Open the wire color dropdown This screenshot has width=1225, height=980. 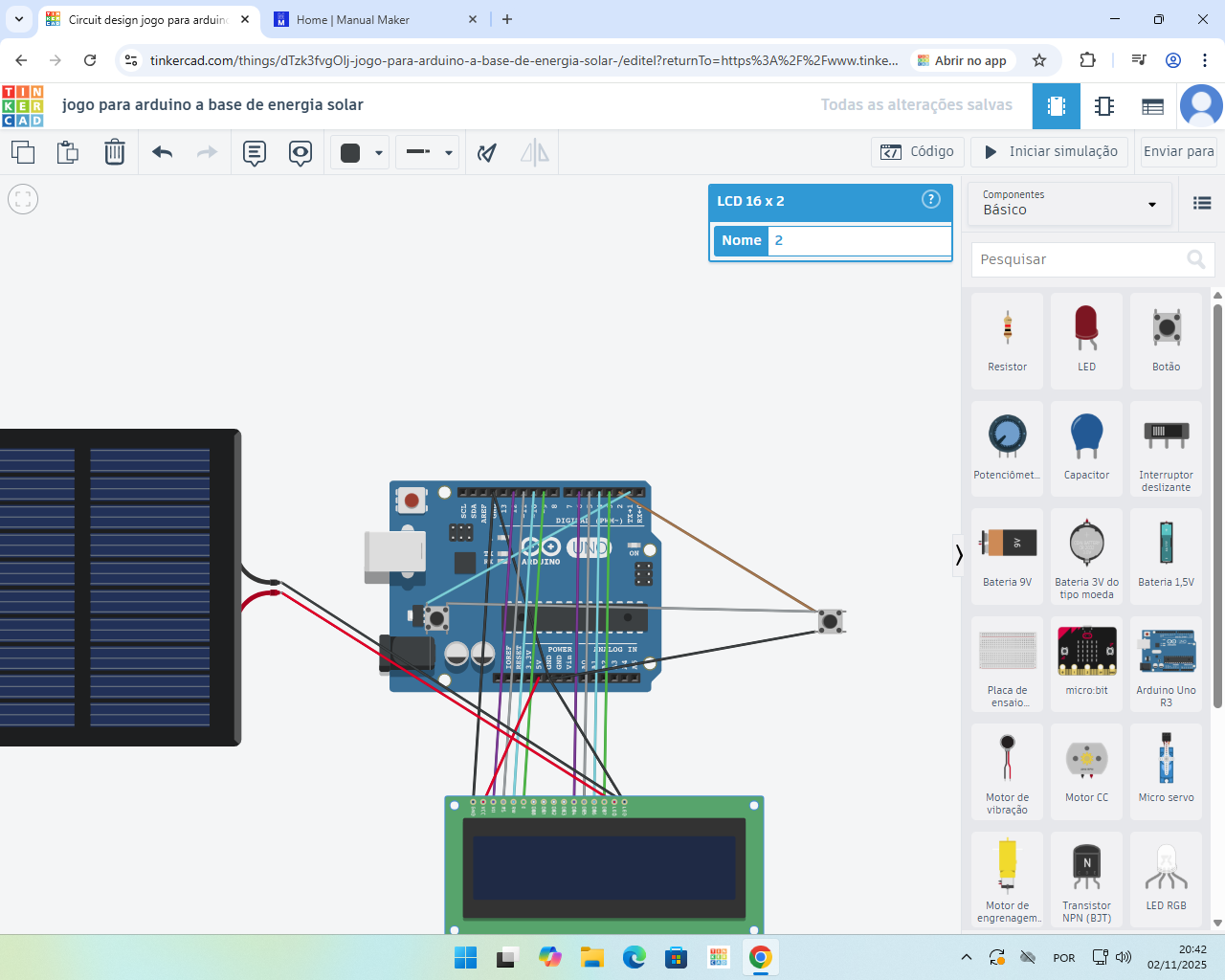point(360,152)
